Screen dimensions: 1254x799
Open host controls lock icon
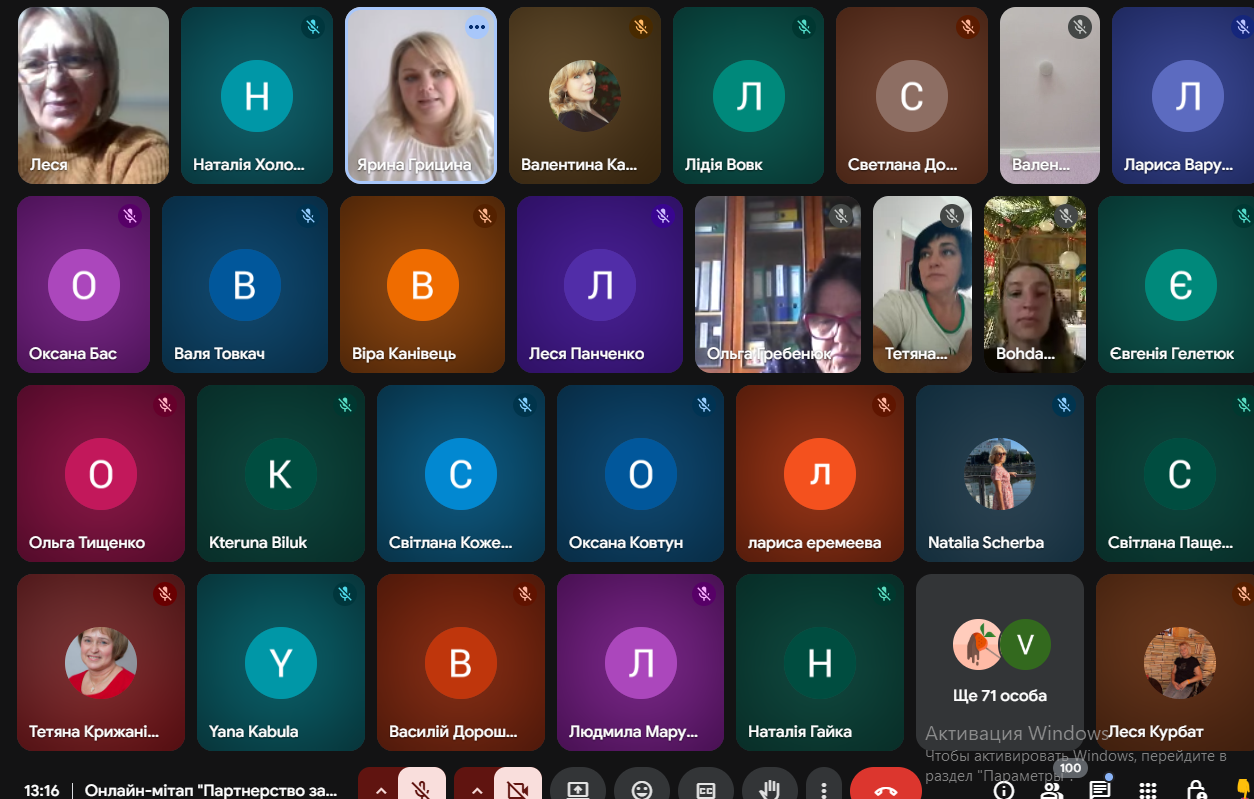[x=1196, y=790]
